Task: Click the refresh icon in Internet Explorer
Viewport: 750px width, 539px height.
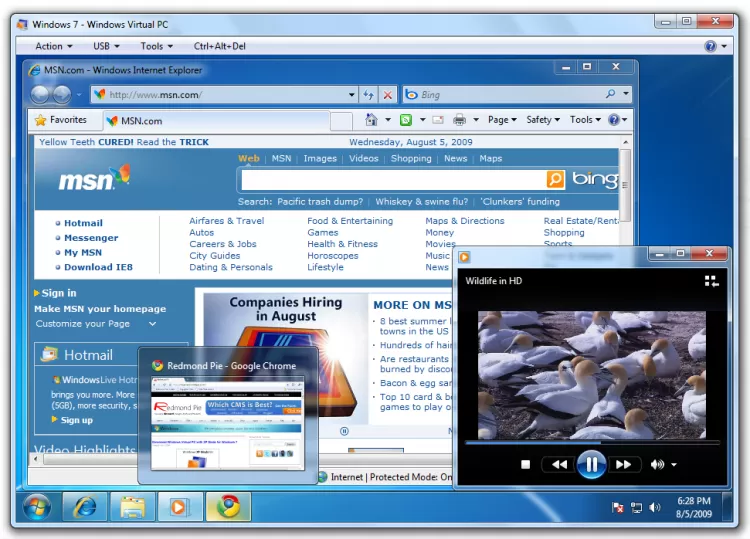Action: click(x=368, y=95)
